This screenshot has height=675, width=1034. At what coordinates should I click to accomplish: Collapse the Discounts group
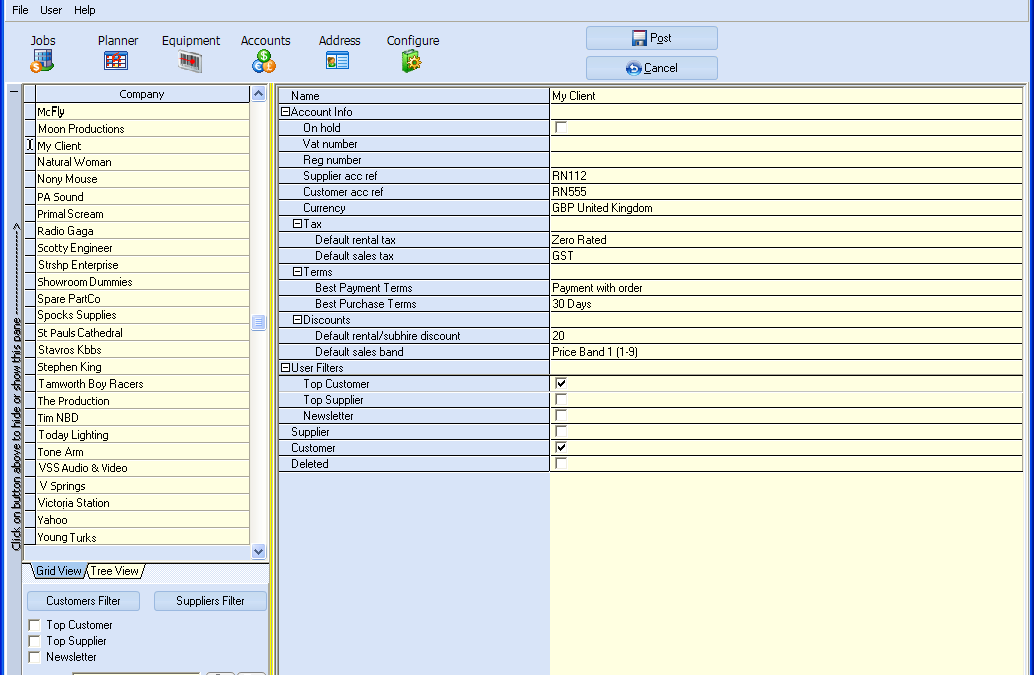(297, 320)
